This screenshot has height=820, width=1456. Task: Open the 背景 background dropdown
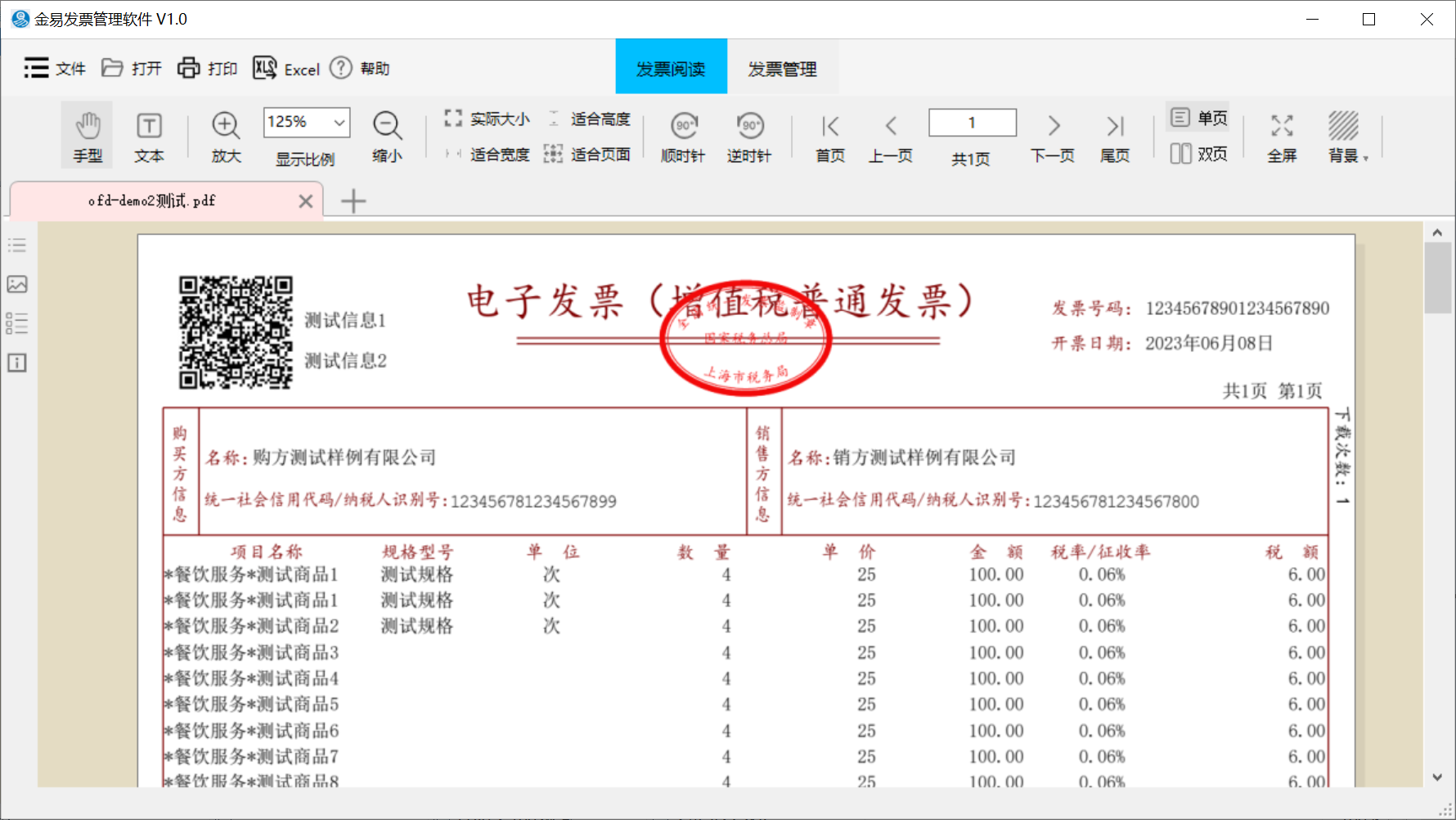1348,137
